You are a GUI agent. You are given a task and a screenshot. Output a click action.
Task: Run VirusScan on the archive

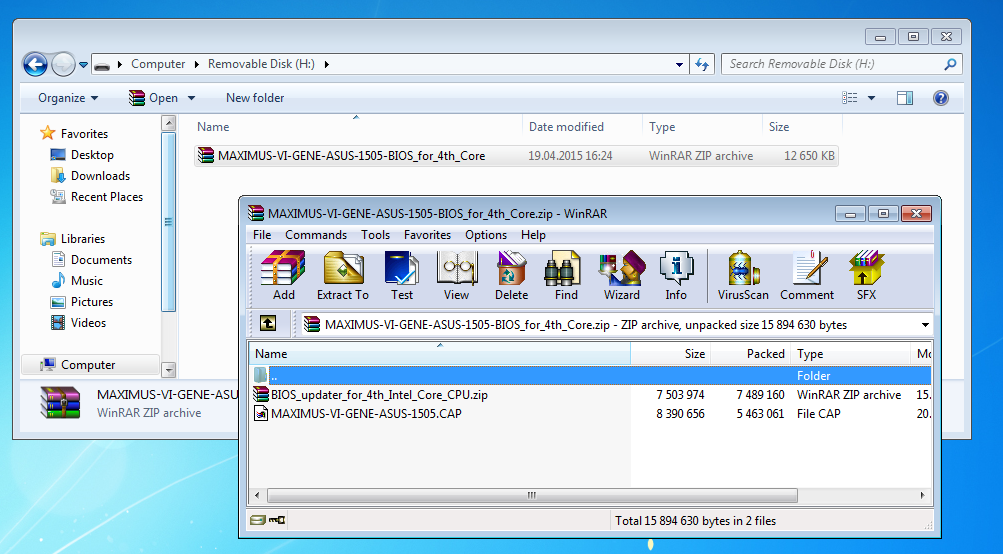(x=743, y=275)
